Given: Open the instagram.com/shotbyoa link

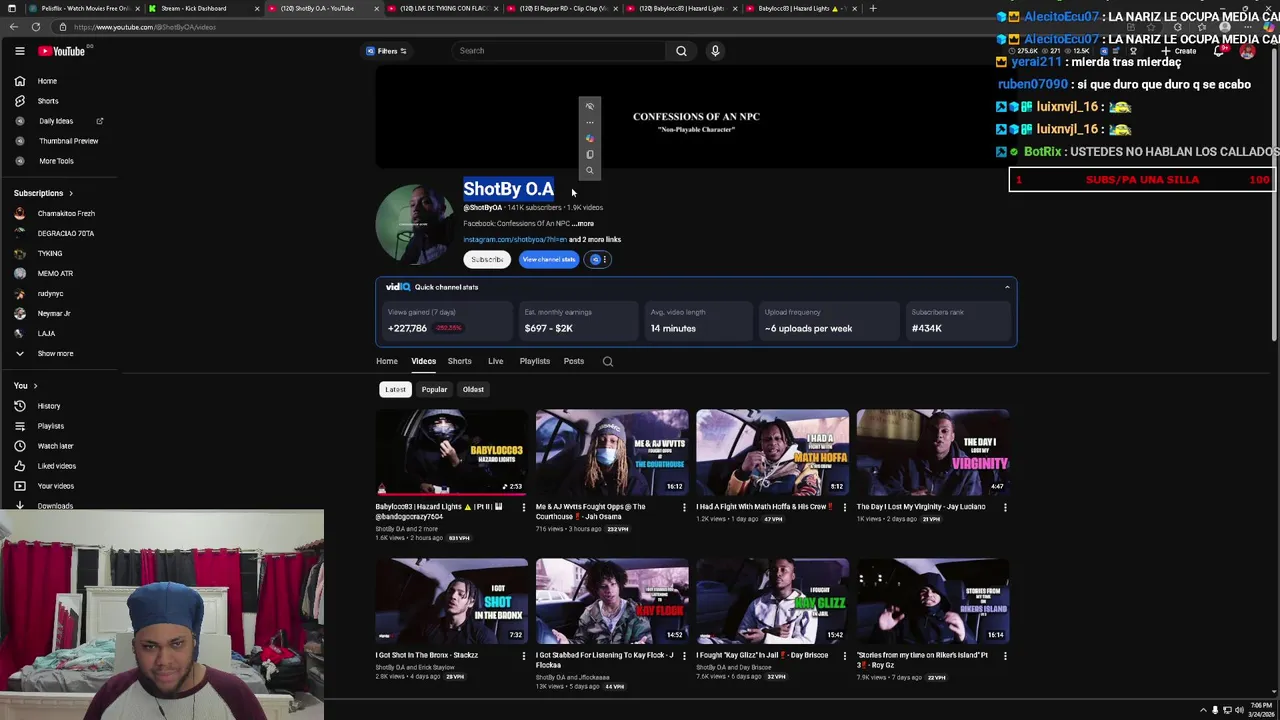Looking at the screenshot, I should (514, 240).
